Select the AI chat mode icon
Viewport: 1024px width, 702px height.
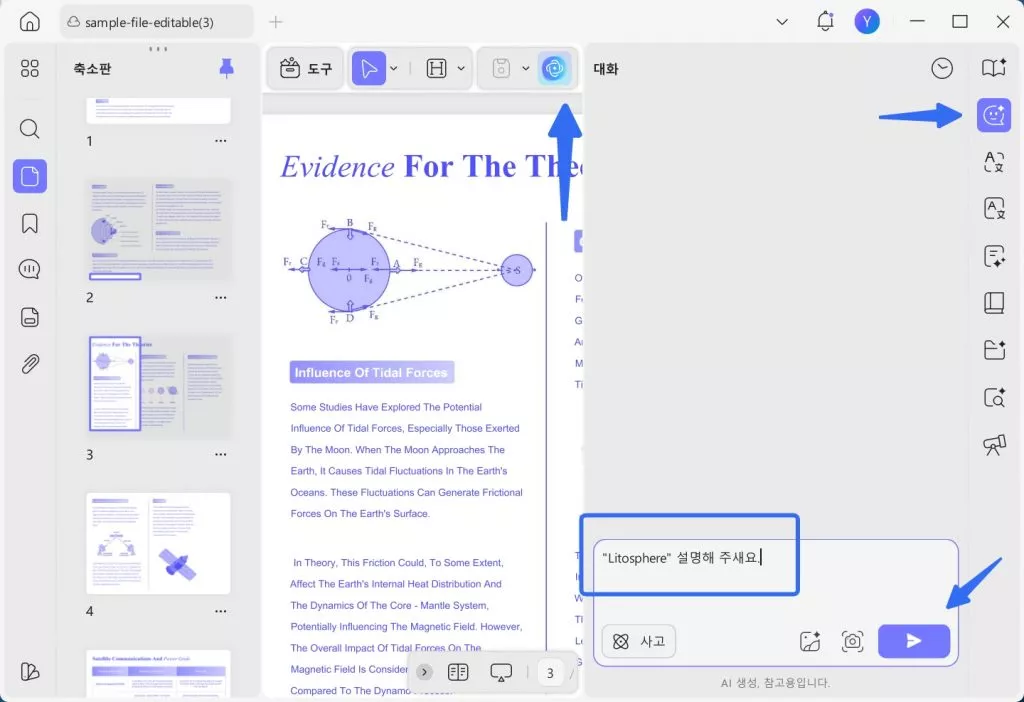click(x=994, y=116)
